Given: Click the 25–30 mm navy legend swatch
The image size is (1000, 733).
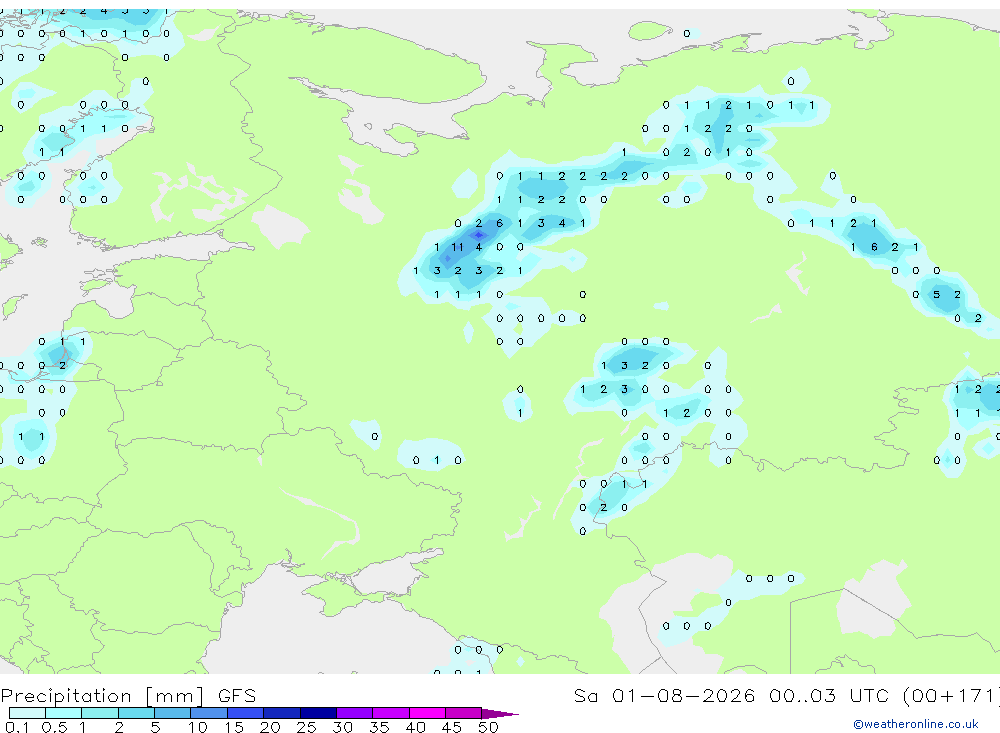Looking at the screenshot, I should point(318,713).
